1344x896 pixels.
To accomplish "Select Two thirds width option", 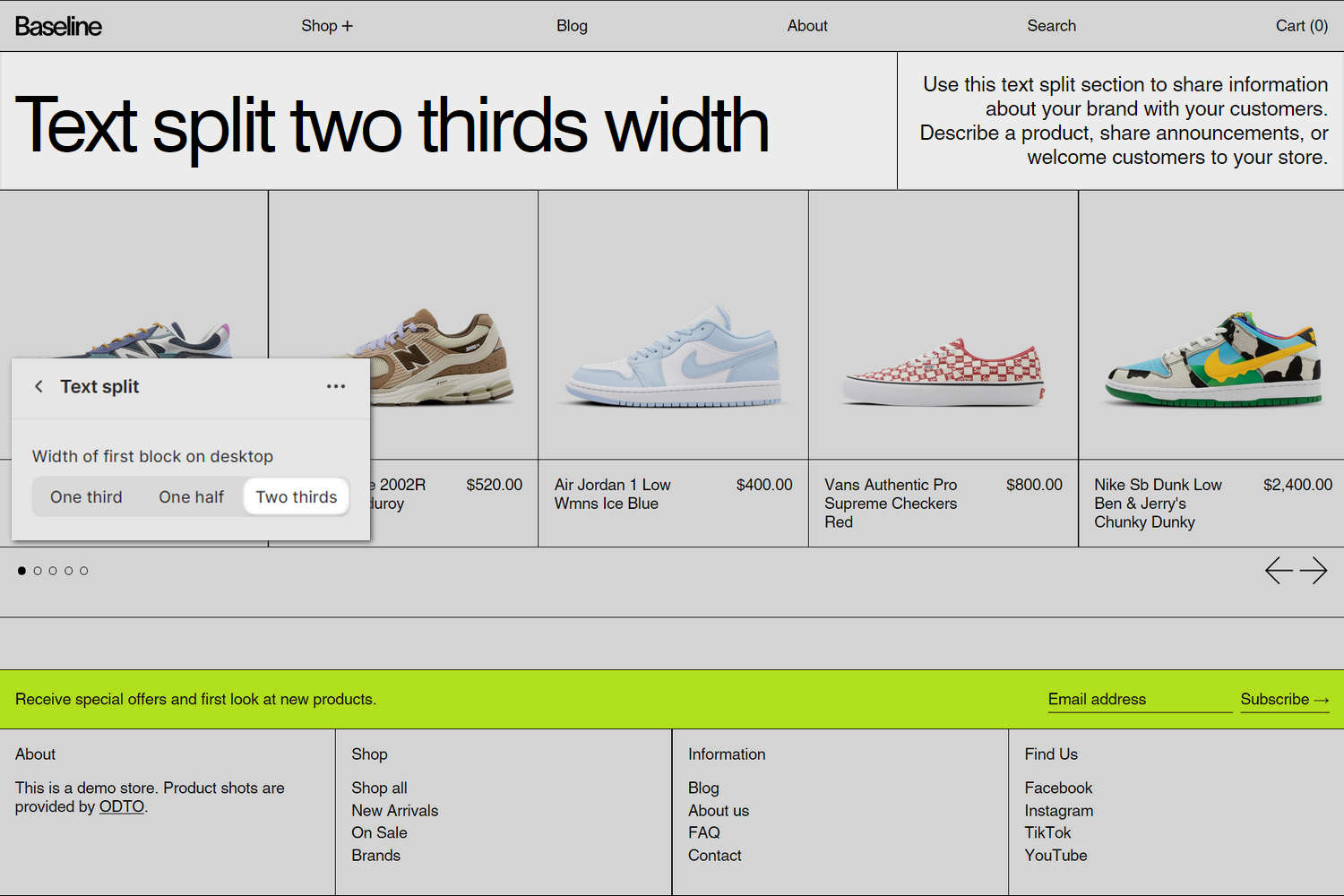I will (x=296, y=496).
